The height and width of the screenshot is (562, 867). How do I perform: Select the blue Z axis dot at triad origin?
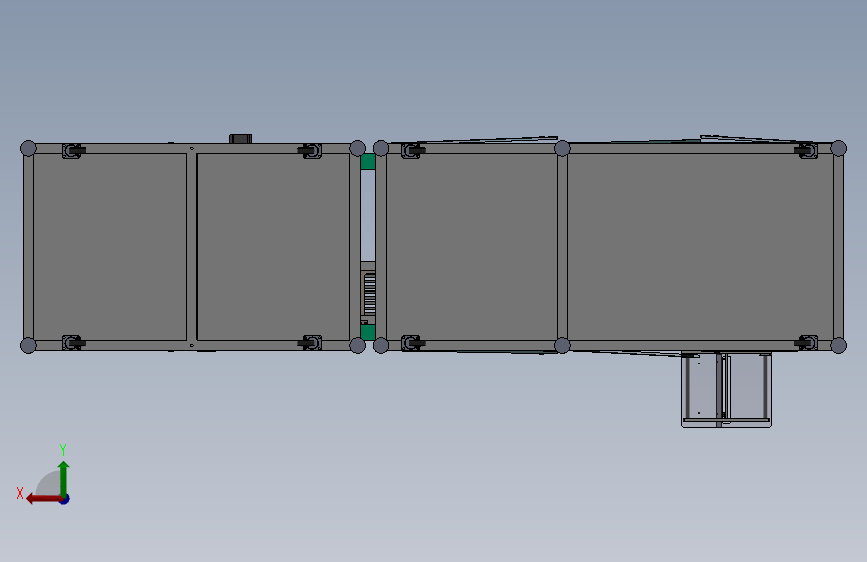point(65,499)
